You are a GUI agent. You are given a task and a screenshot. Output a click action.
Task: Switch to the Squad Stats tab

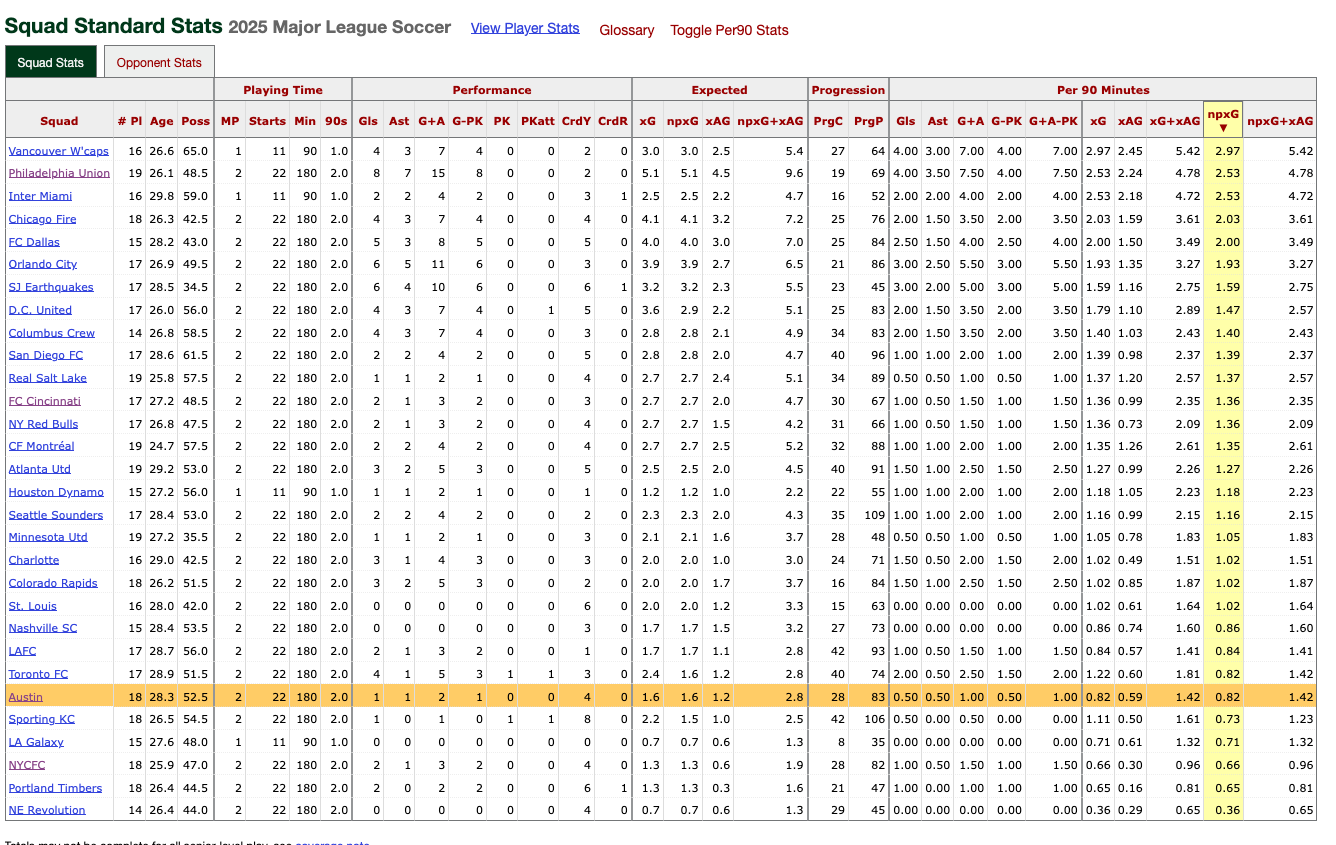pyautogui.click(x=51, y=62)
